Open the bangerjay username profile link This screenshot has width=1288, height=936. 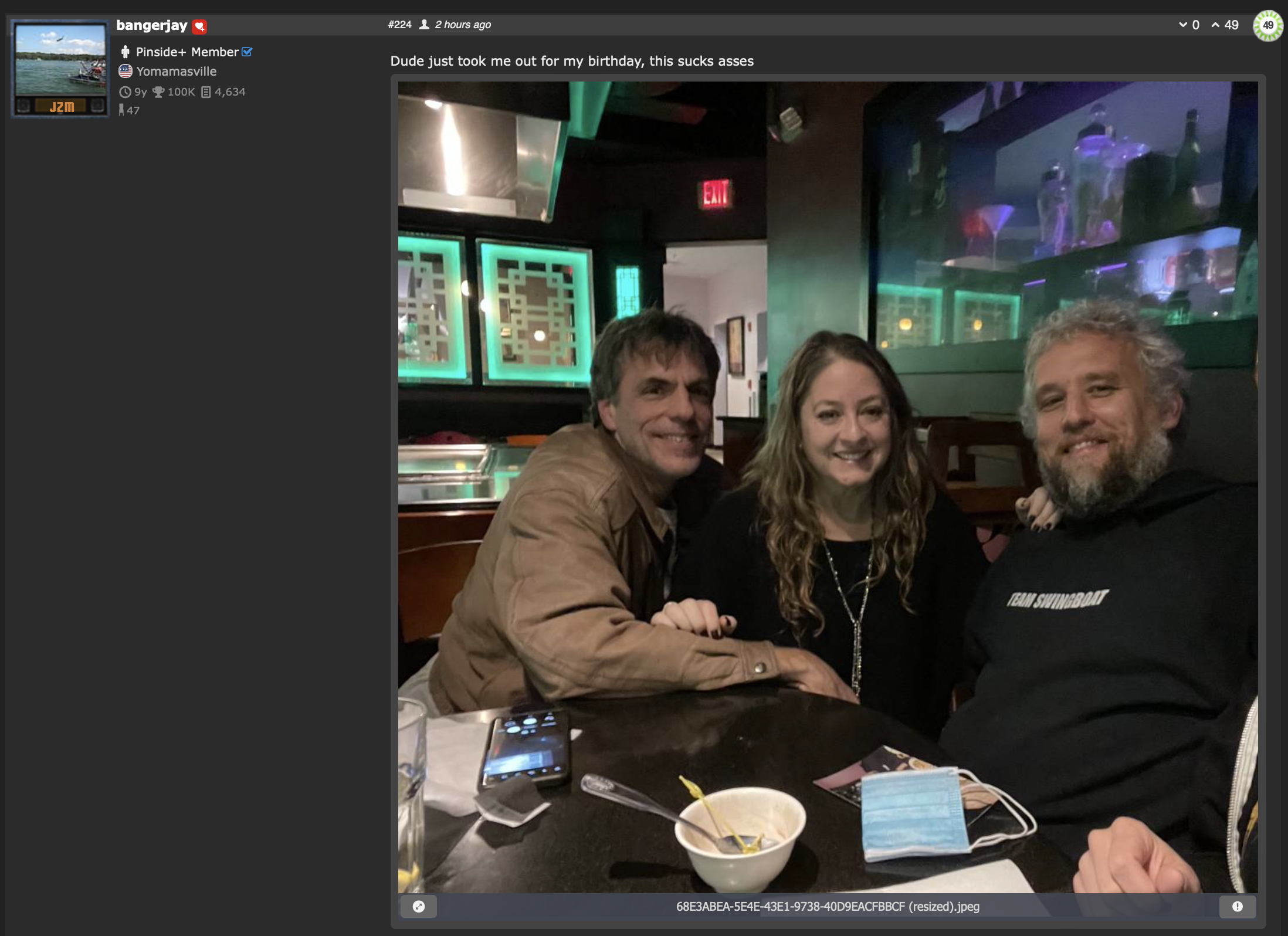pyautogui.click(x=152, y=26)
